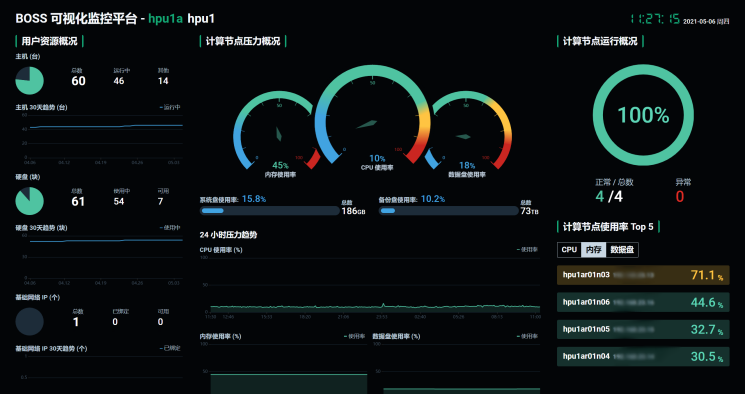Toggle 使用率 legend on CPU 使用率 (%) chart
Viewport: 745px width, 394px height.
[527, 249]
